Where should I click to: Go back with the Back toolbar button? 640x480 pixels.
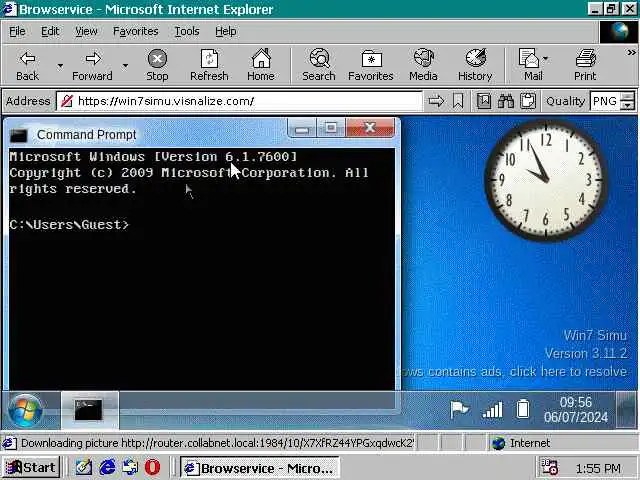(28, 65)
